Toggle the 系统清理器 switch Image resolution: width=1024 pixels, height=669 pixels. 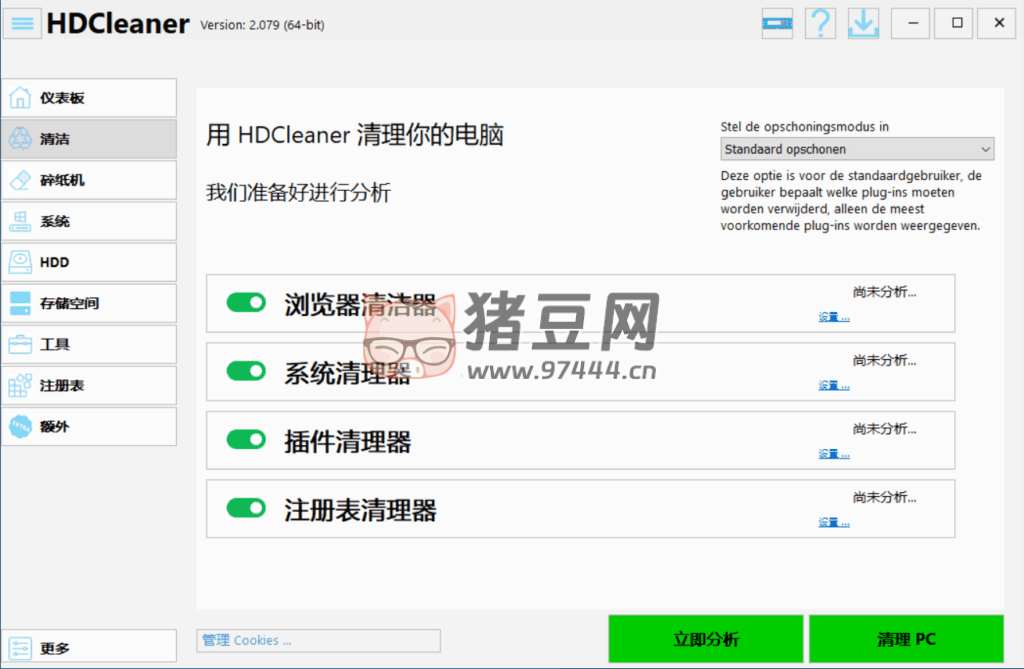click(x=246, y=371)
